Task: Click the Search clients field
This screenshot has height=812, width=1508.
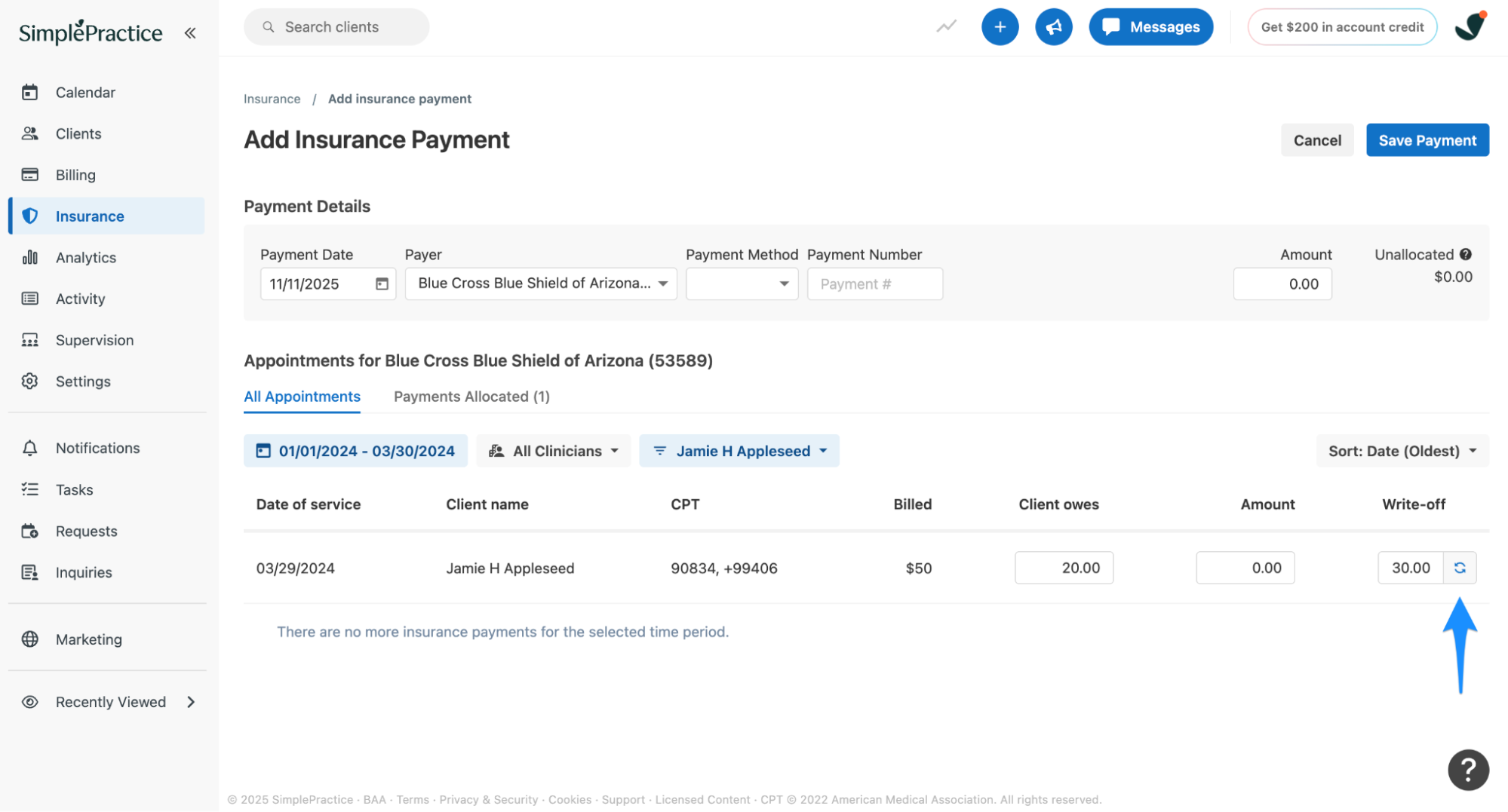Action: 336,27
